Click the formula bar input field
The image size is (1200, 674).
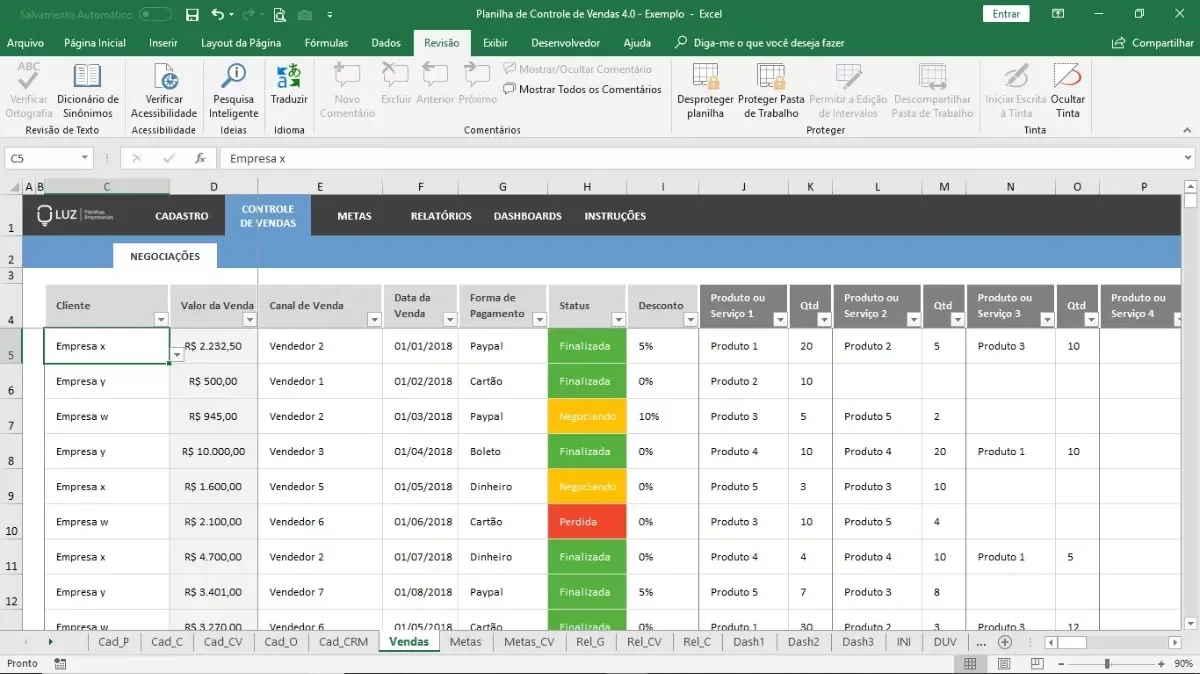click(x=700, y=158)
